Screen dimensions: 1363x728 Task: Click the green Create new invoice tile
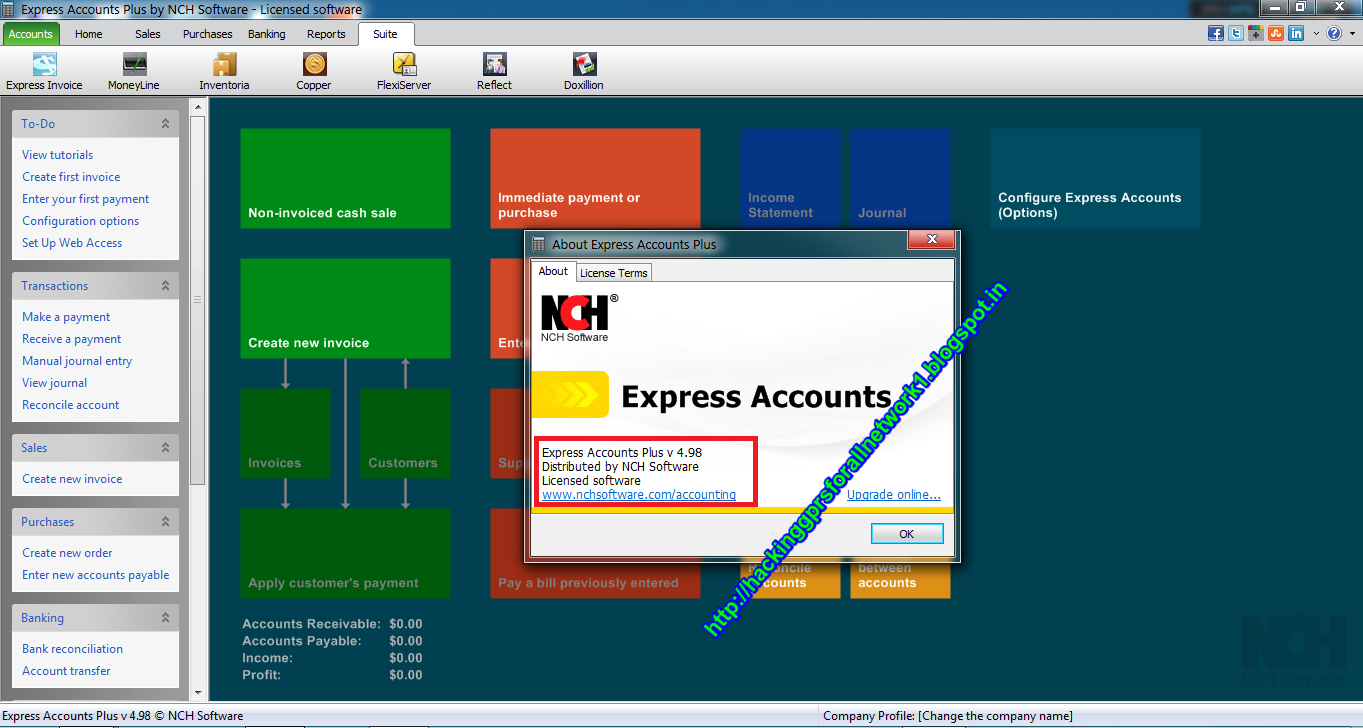pos(345,308)
